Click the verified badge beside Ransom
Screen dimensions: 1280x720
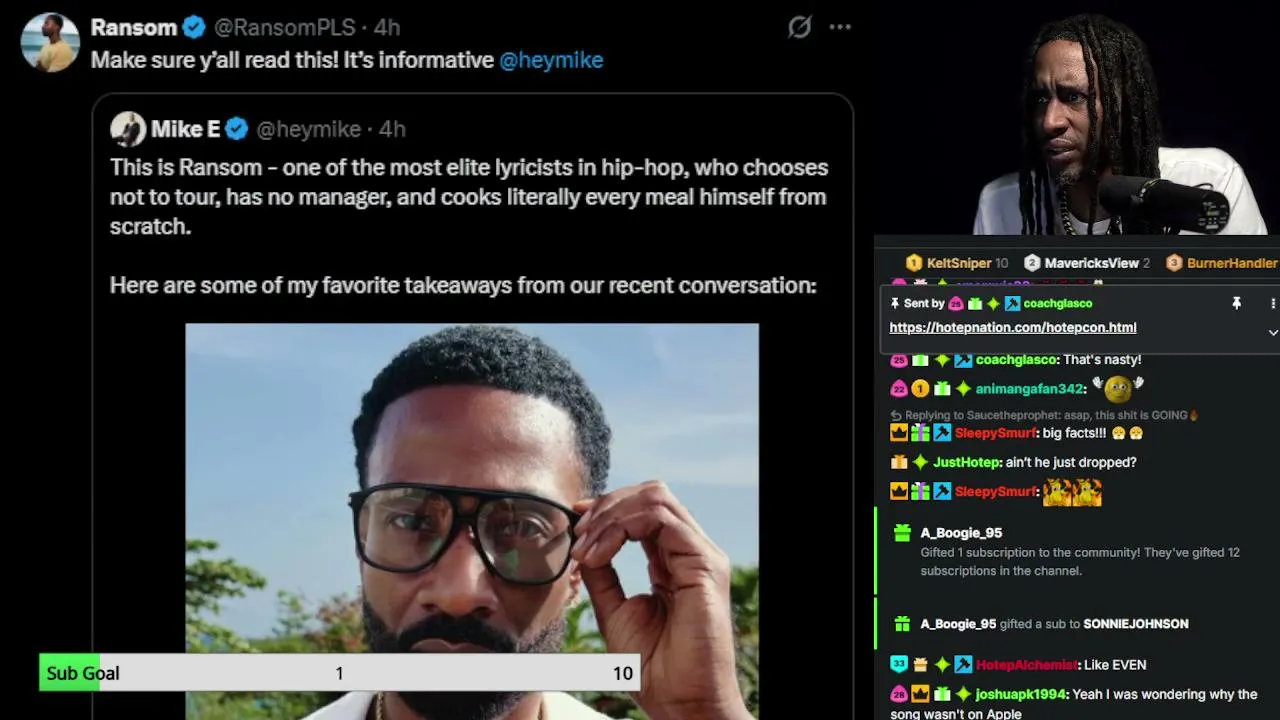coord(195,27)
